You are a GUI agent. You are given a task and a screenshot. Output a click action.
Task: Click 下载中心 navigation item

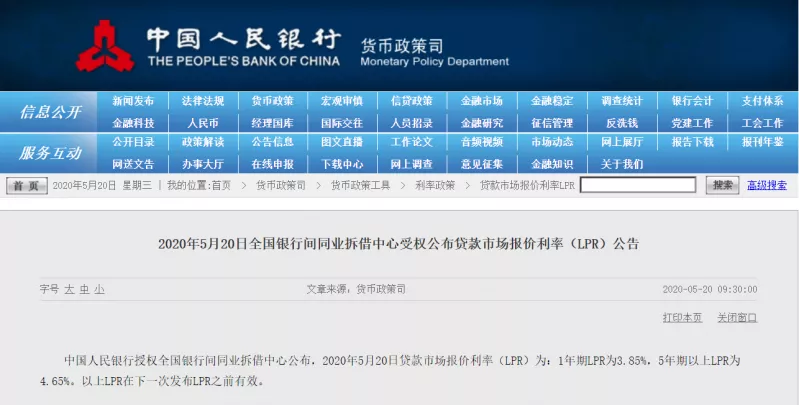coord(342,164)
